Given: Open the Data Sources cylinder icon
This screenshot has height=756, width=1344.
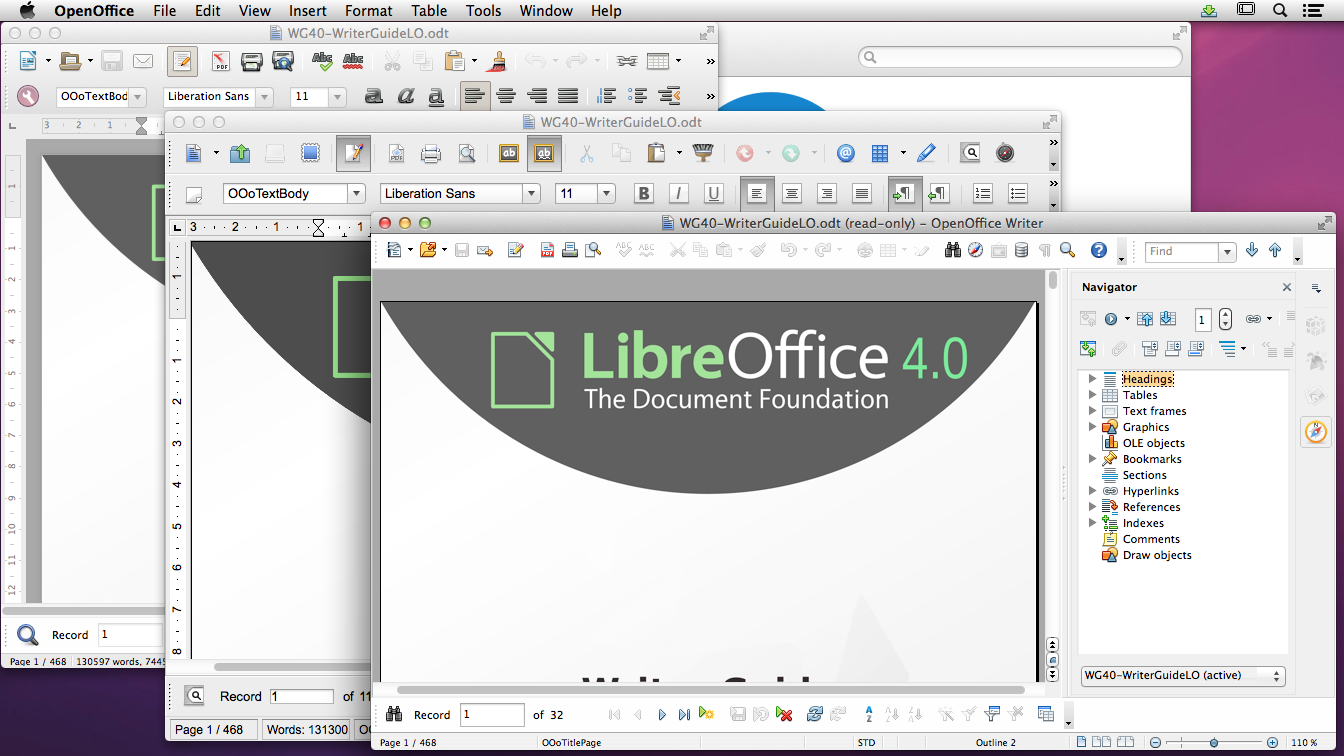Looking at the screenshot, I should pyautogui.click(x=1021, y=250).
